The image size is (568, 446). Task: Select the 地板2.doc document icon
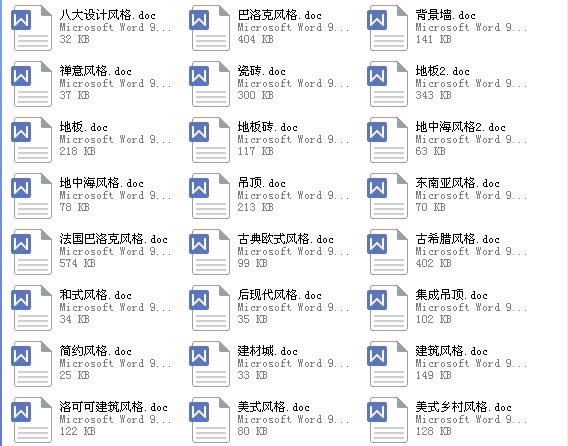388,84
